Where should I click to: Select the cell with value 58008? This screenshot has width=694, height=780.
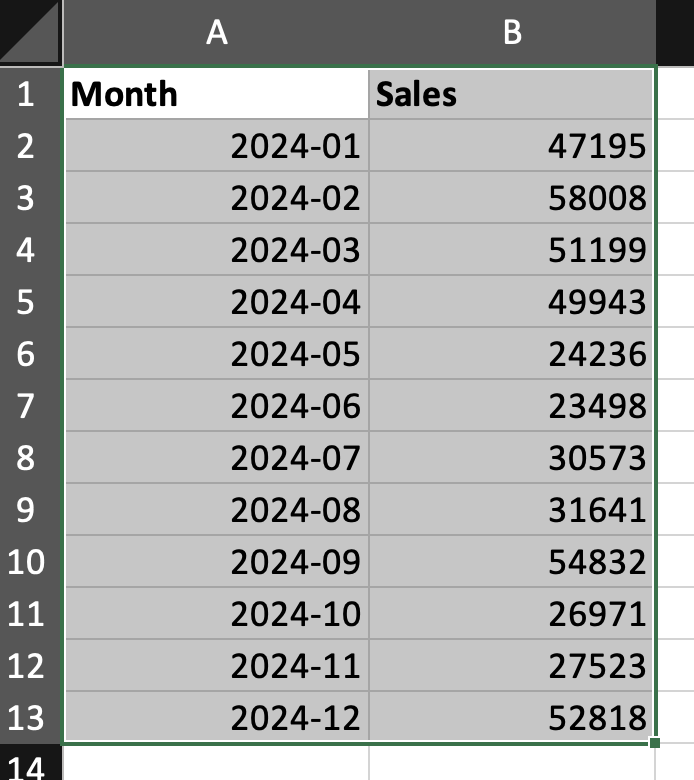(x=512, y=198)
